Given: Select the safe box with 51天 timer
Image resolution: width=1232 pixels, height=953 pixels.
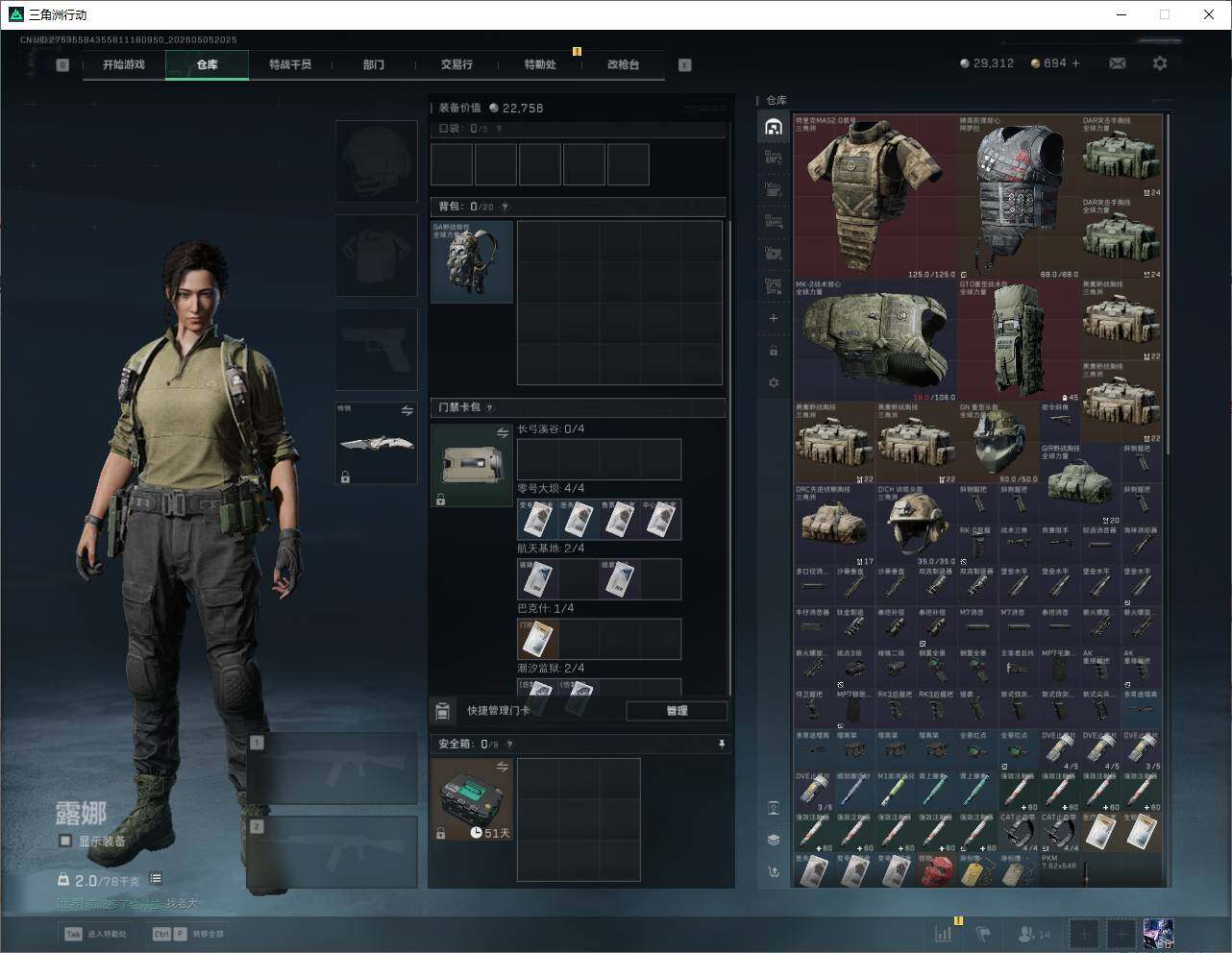Looking at the screenshot, I should pyautogui.click(x=472, y=799).
